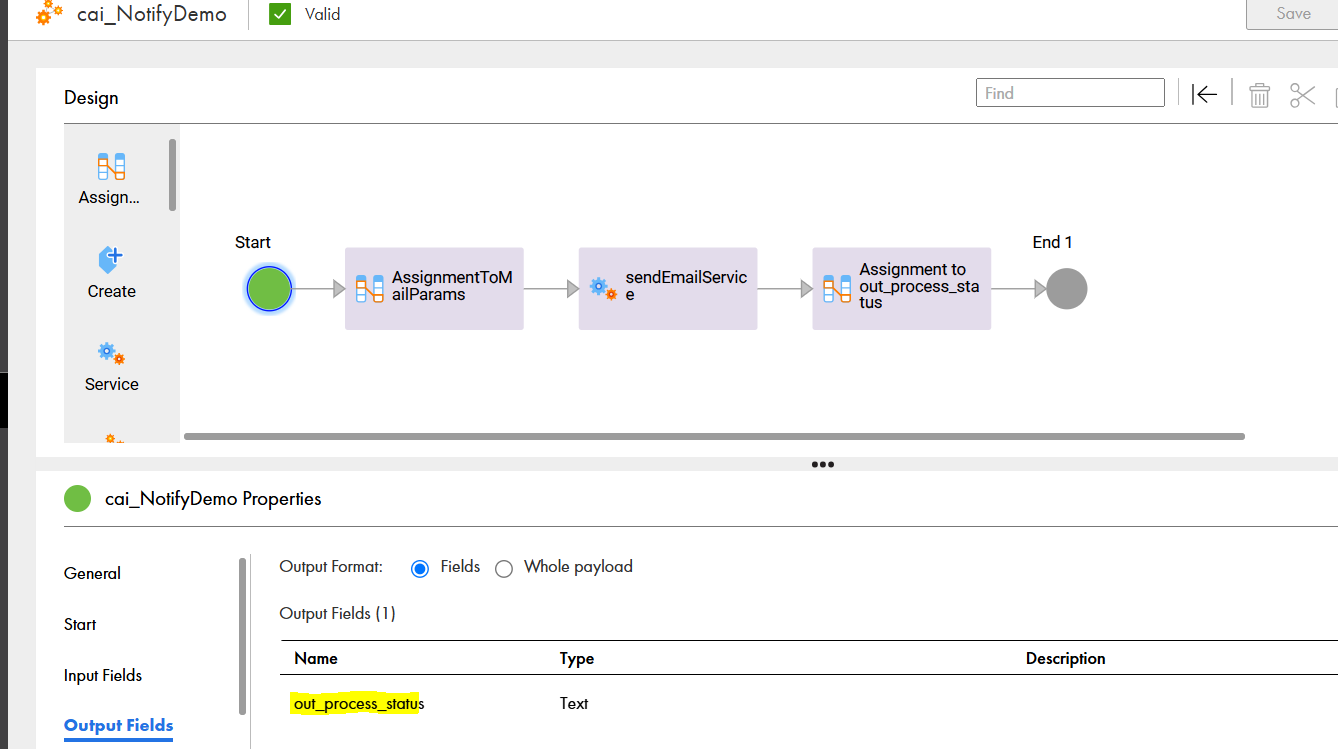1338x749 pixels.
Task: Click the design canvas horizontal scrollbar
Action: pyautogui.click(x=714, y=436)
